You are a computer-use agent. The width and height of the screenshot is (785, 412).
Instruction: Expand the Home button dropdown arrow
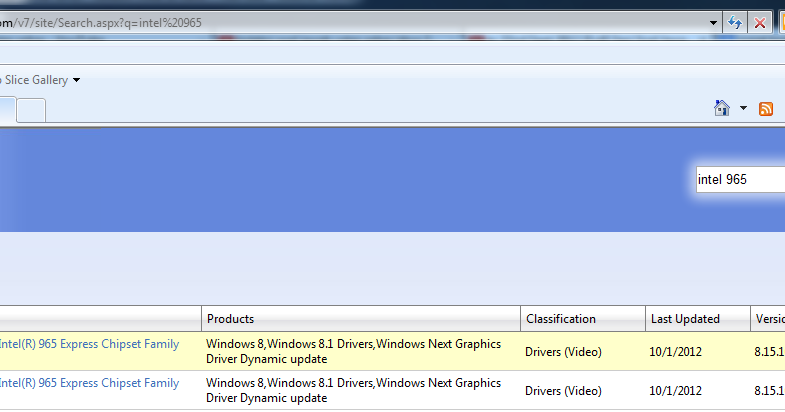743,108
